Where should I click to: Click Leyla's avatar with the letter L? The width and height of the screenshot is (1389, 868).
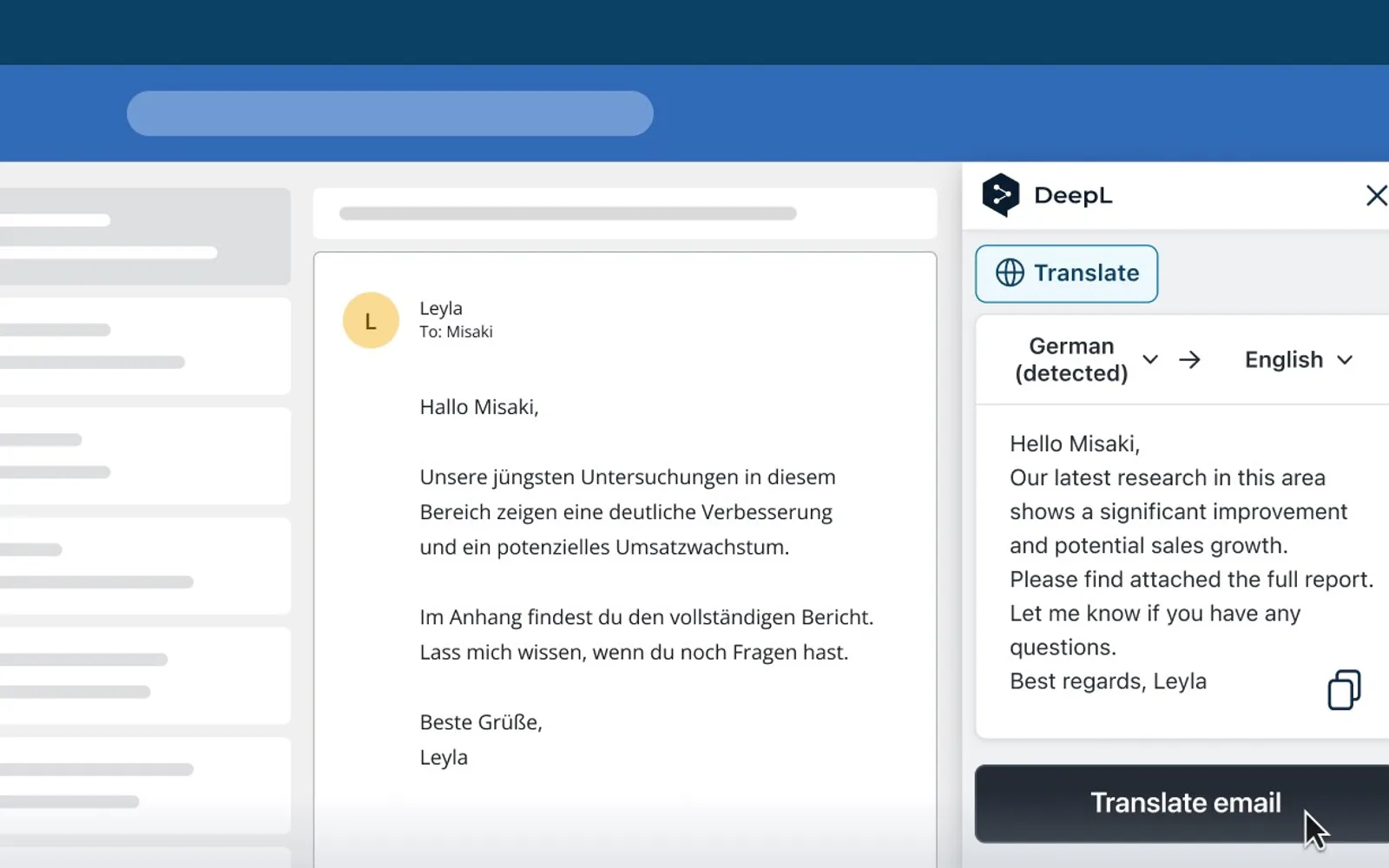click(x=371, y=320)
